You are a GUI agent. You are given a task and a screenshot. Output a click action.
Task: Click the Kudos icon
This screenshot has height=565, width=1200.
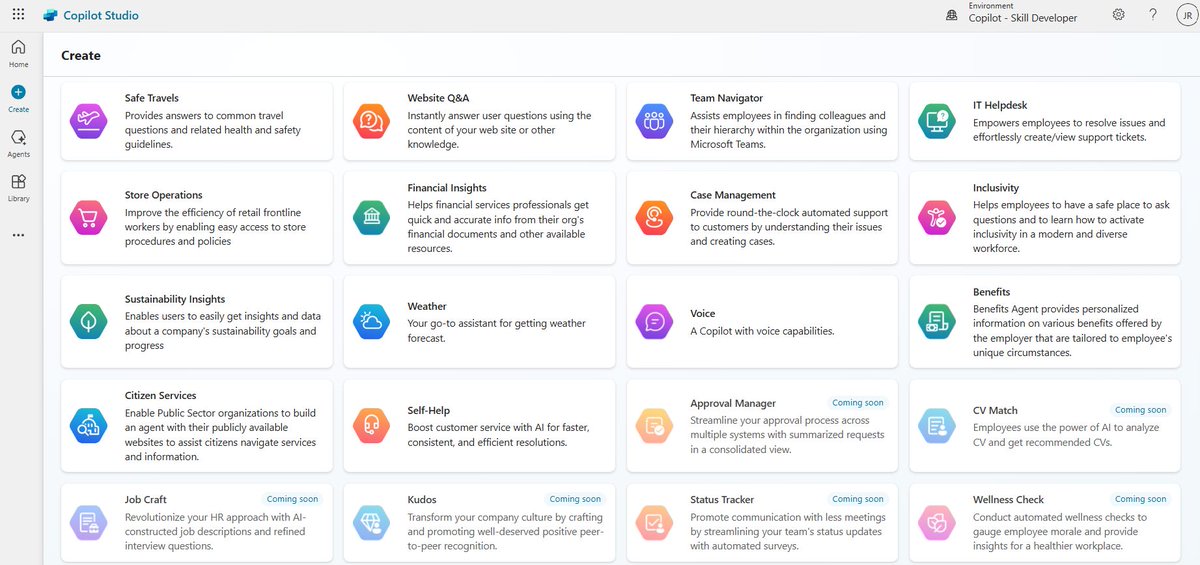371,522
